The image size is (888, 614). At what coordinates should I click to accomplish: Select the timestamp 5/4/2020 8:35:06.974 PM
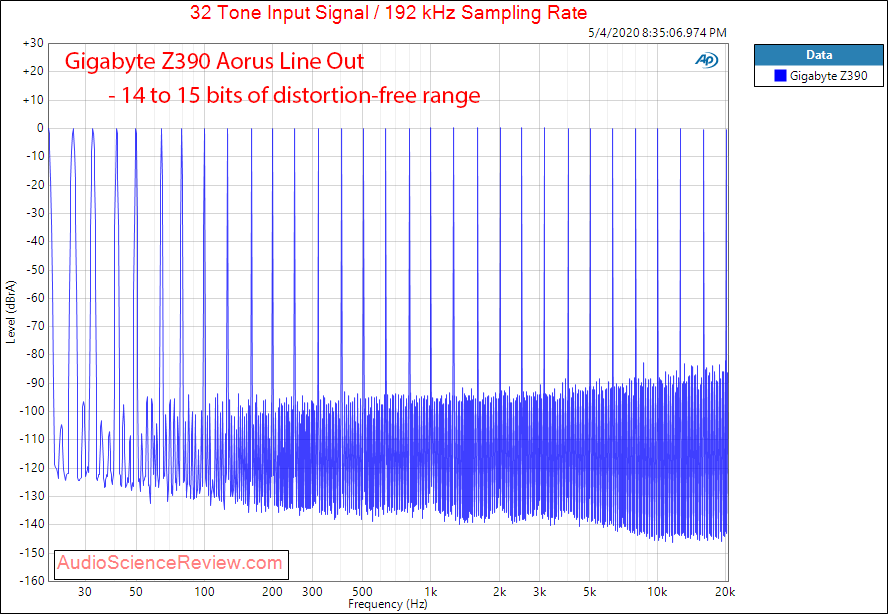click(658, 33)
